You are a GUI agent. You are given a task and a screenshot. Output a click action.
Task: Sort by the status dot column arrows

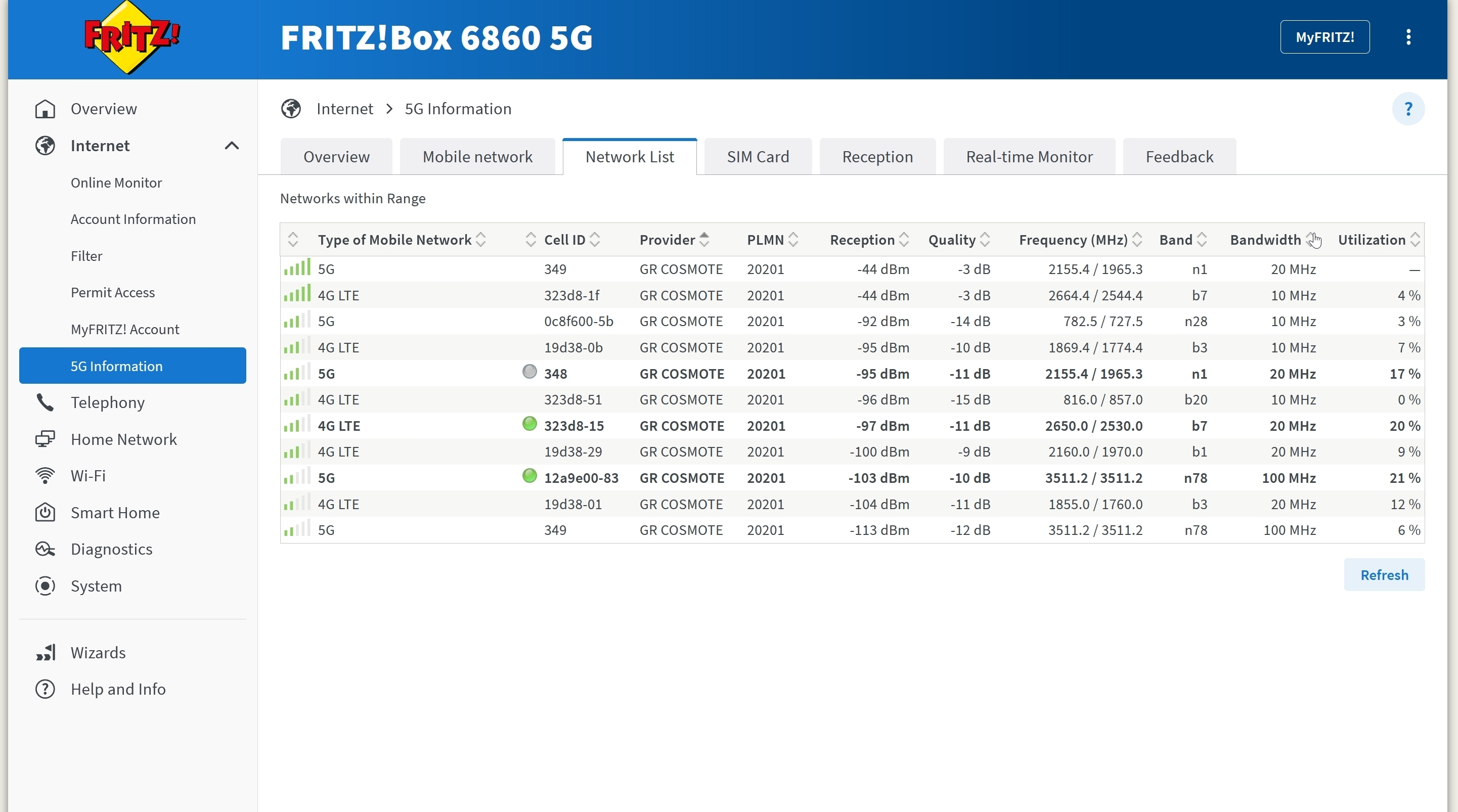[531, 240]
